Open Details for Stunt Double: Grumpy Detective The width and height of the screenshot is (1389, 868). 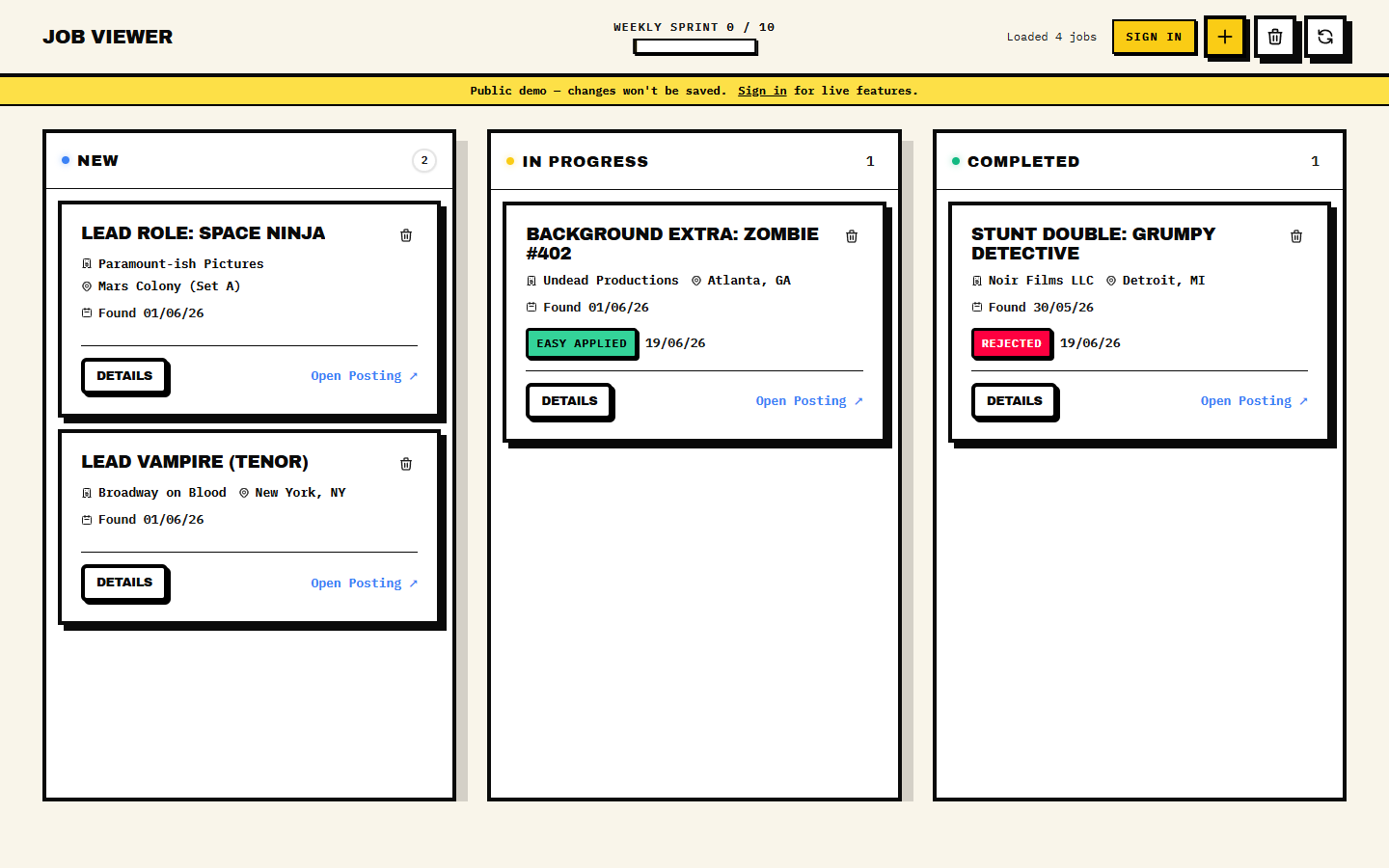click(1014, 401)
